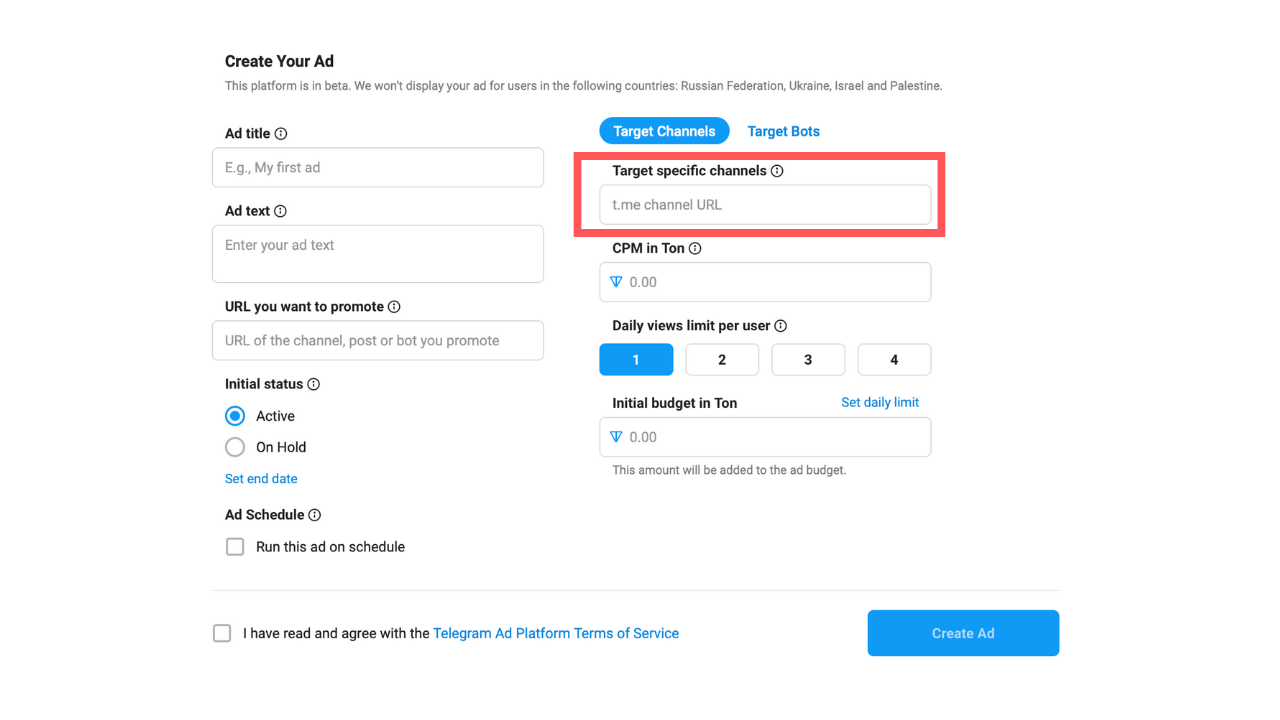
Task: Check the Terms of Service agreement box
Action: (x=222, y=633)
